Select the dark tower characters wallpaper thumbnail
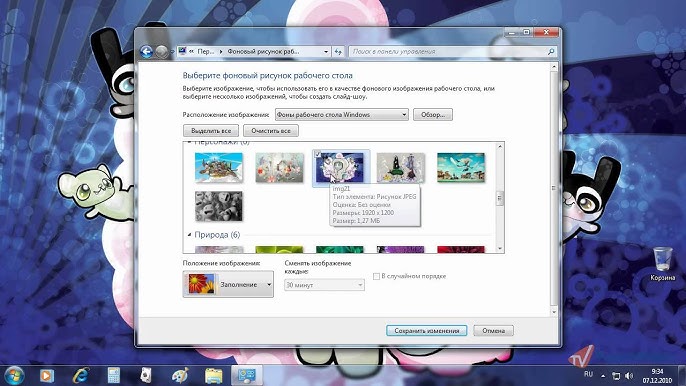The height and width of the screenshot is (386, 686). pos(400,167)
